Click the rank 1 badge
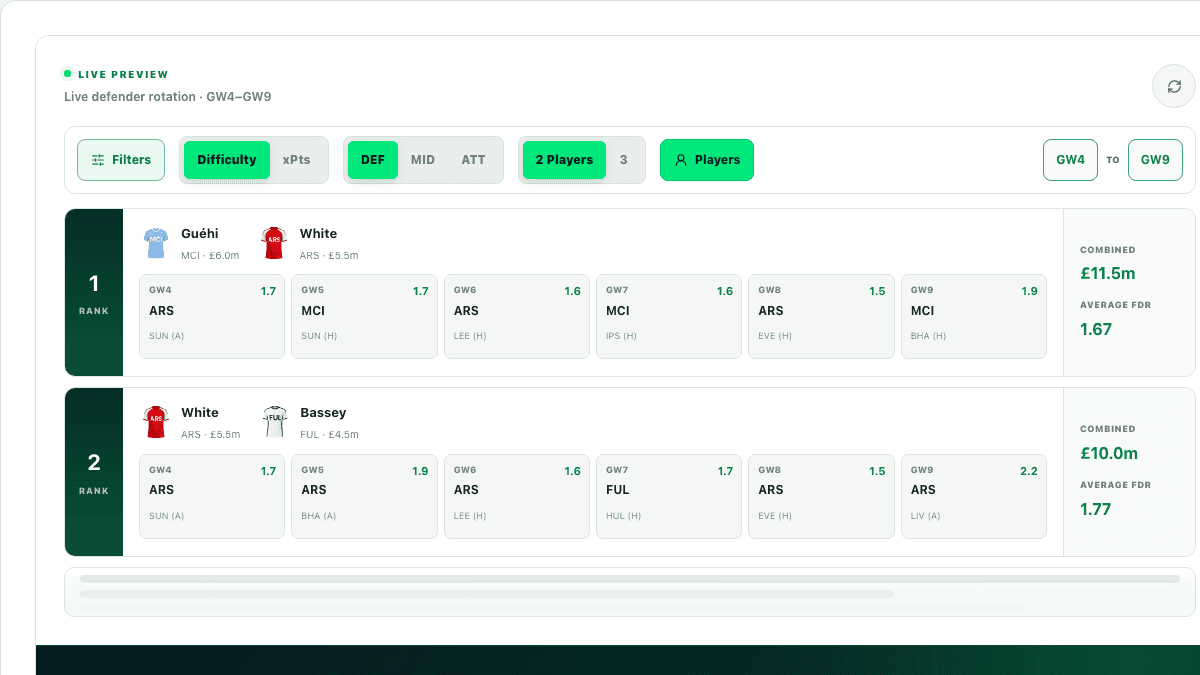1200x675 pixels. (x=94, y=293)
